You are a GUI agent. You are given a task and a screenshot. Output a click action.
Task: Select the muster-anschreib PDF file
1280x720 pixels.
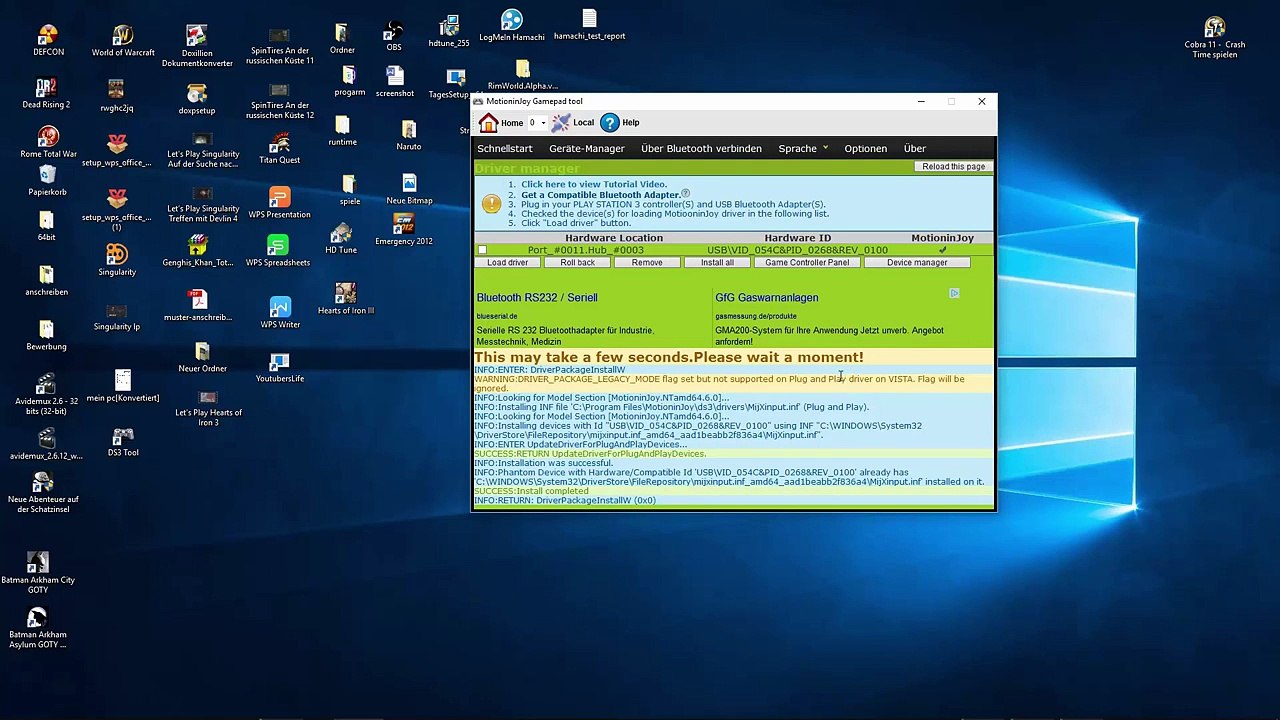198,306
